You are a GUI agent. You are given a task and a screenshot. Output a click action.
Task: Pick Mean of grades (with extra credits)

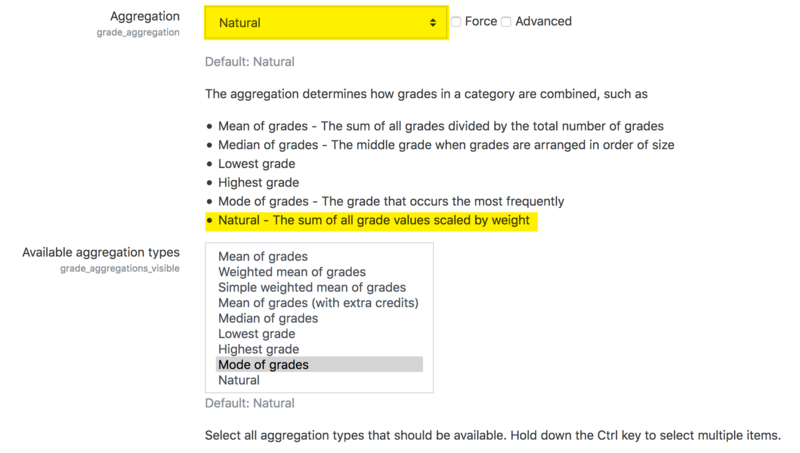[318, 303]
